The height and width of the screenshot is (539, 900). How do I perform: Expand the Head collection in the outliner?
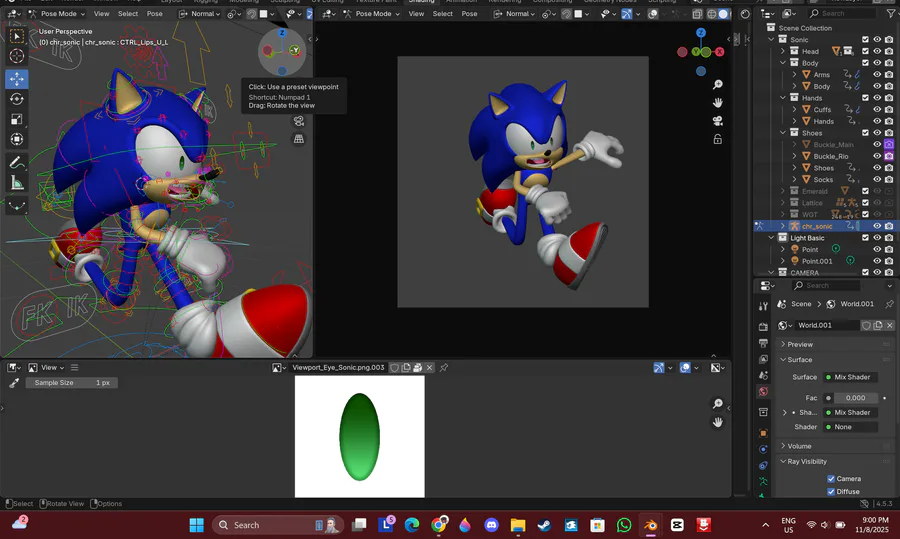tap(782, 51)
